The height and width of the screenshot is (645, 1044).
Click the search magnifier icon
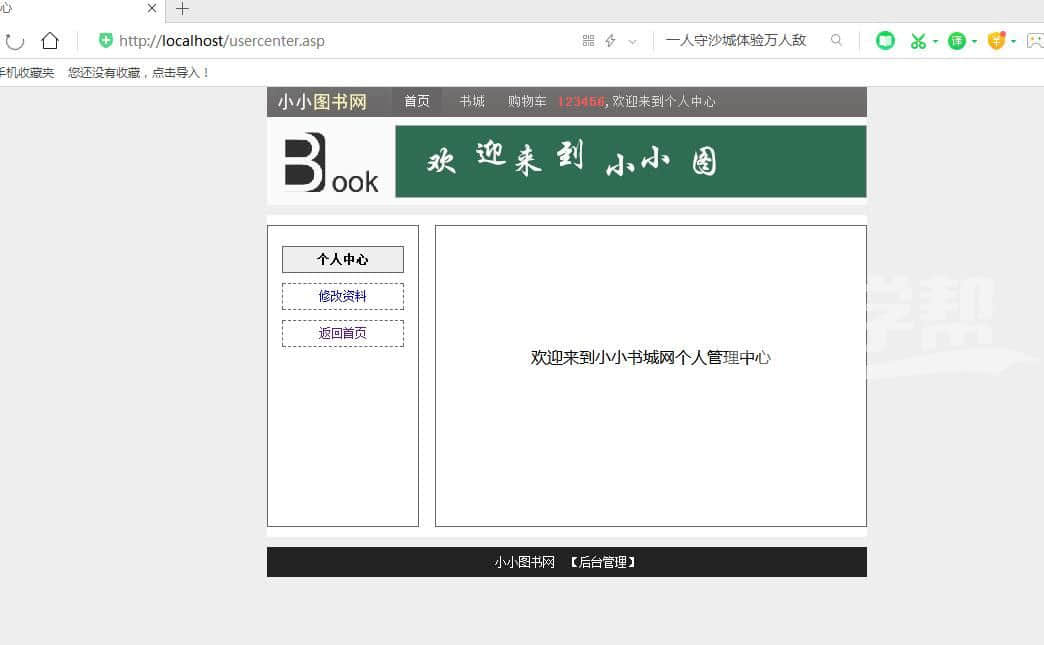click(836, 41)
